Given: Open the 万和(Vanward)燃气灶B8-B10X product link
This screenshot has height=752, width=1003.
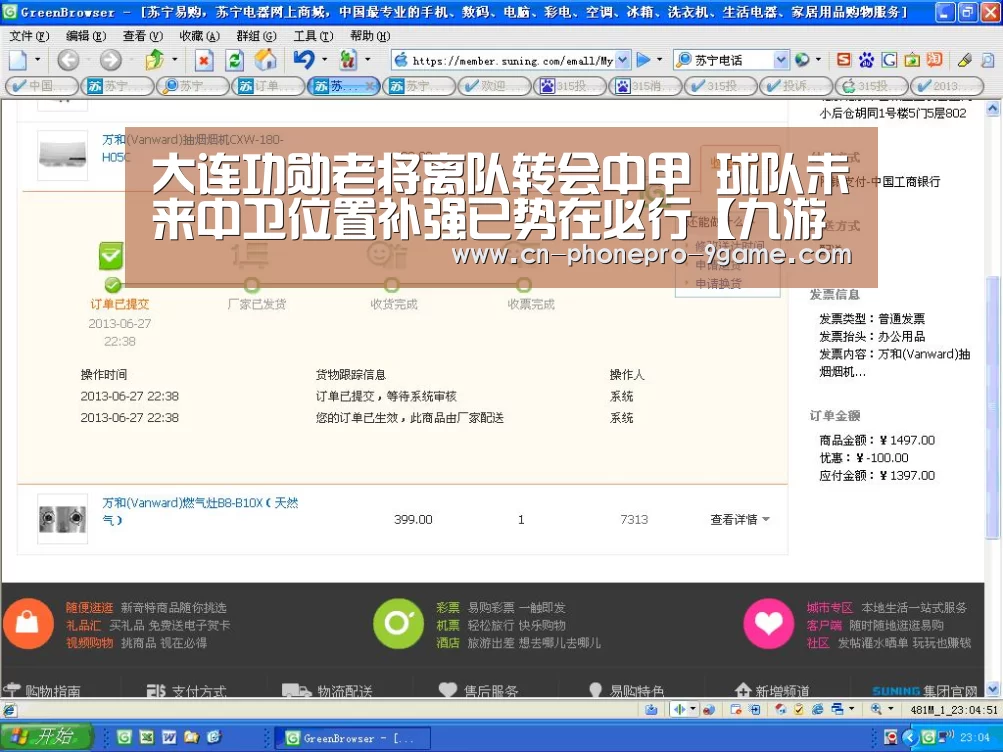Looking at the screenshot, I should (x=200, y=512).
